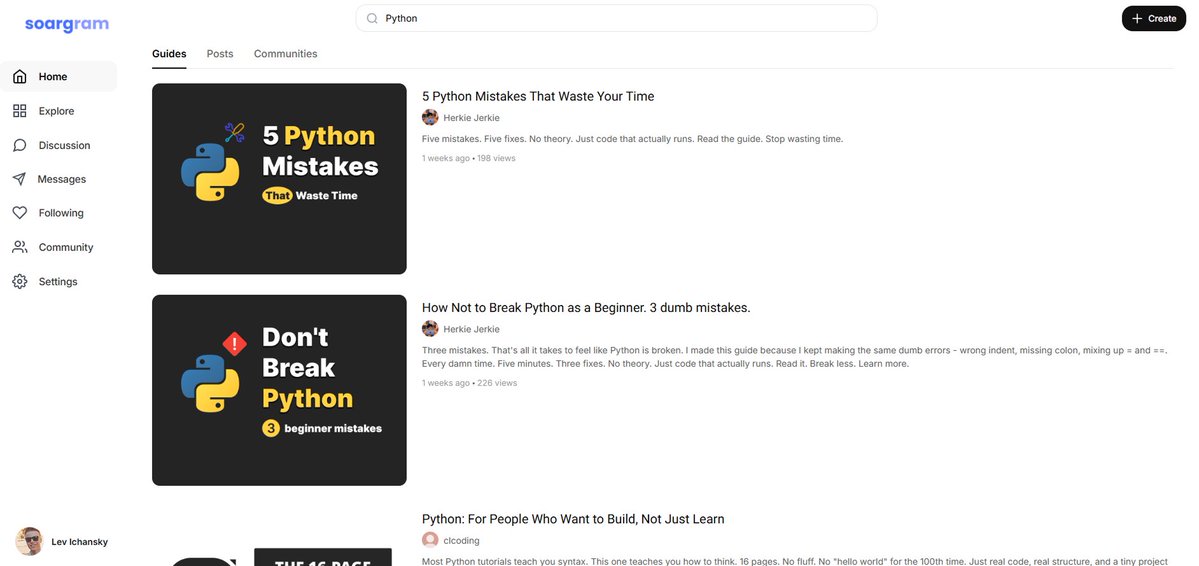Click Herkie Jerkie name under How Not to Break Python

tap(471, 329)
